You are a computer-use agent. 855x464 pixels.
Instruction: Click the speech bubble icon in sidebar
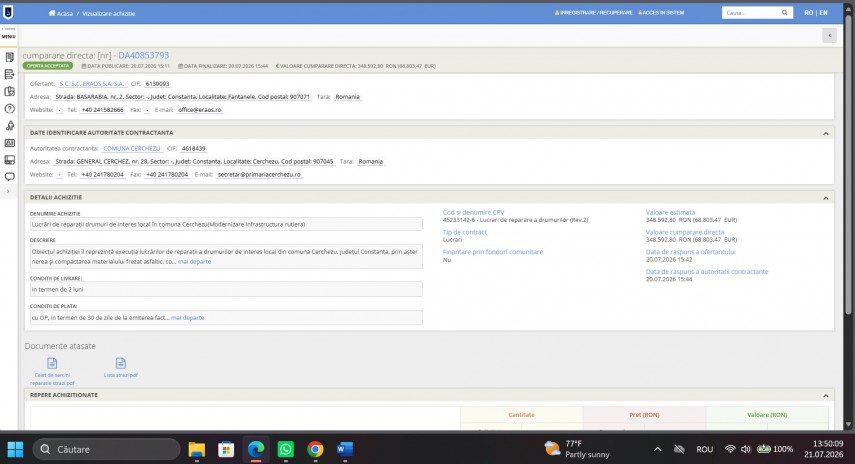(x=9, y=177)
